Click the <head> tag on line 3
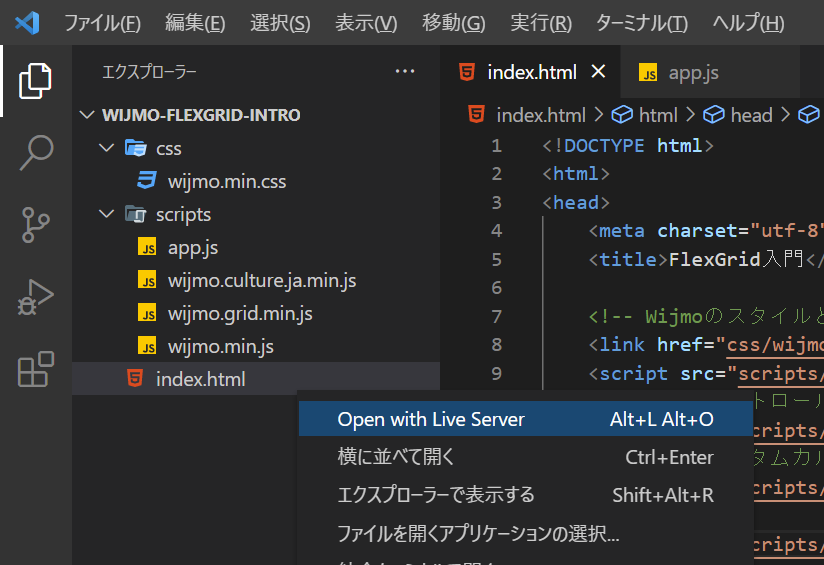 [x=576, y=202]
